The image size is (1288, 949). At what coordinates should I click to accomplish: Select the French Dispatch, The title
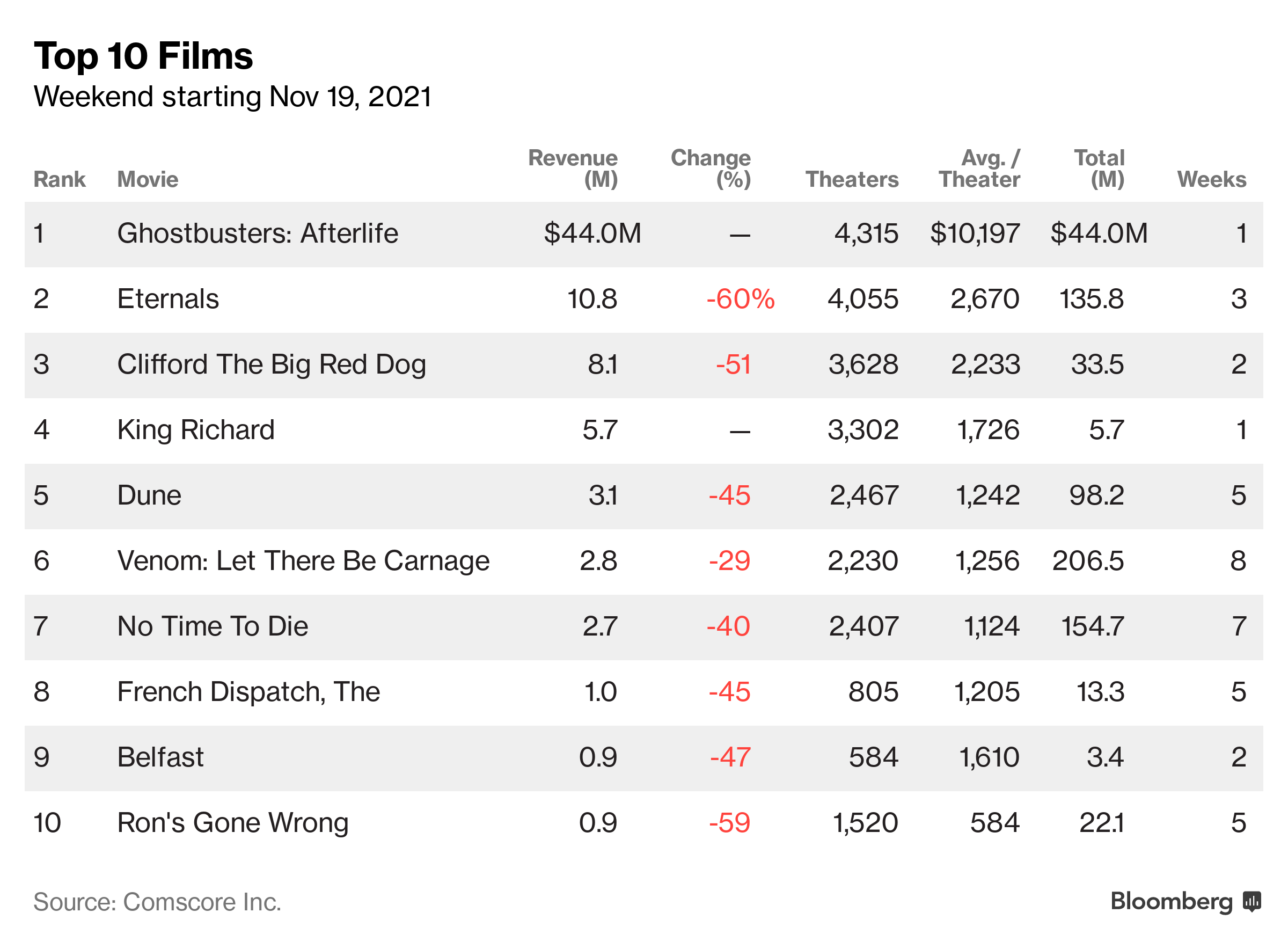click(248, 692)
